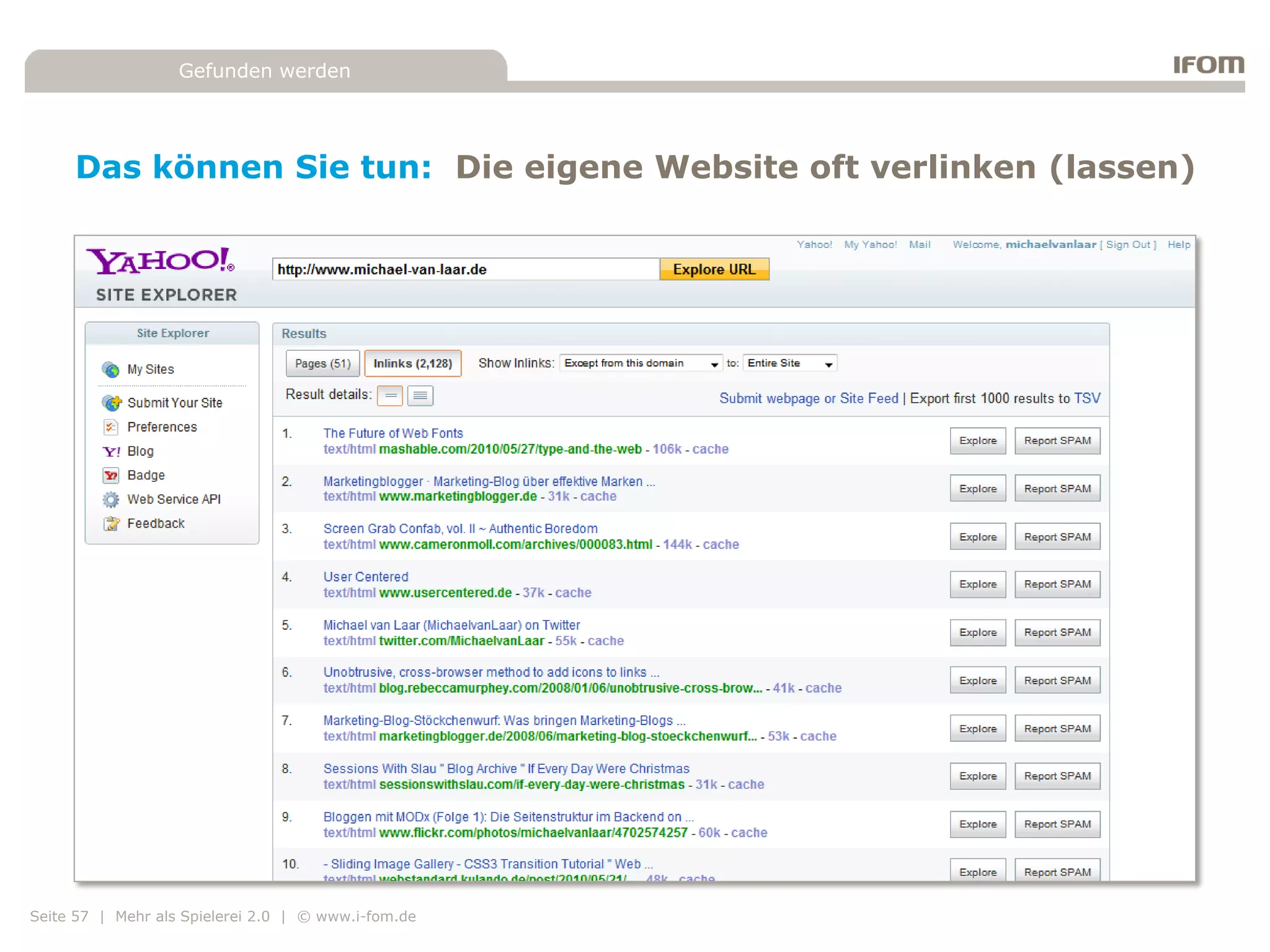Report SPAM for Bloggen mit MODx
Viewport: 1270px width, 952px height.
(1057, 824)
